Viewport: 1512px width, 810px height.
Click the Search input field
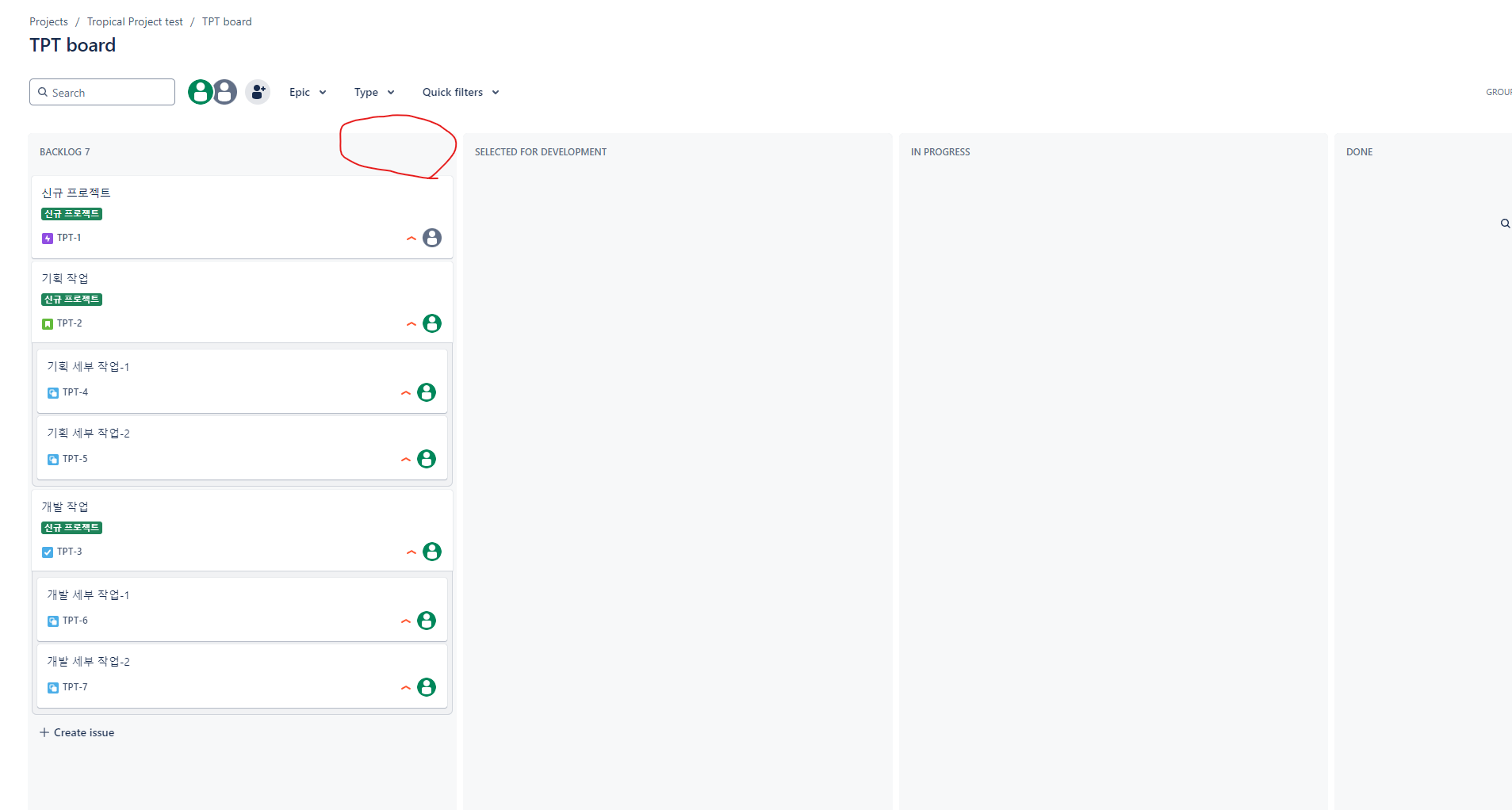click(102, 92)
